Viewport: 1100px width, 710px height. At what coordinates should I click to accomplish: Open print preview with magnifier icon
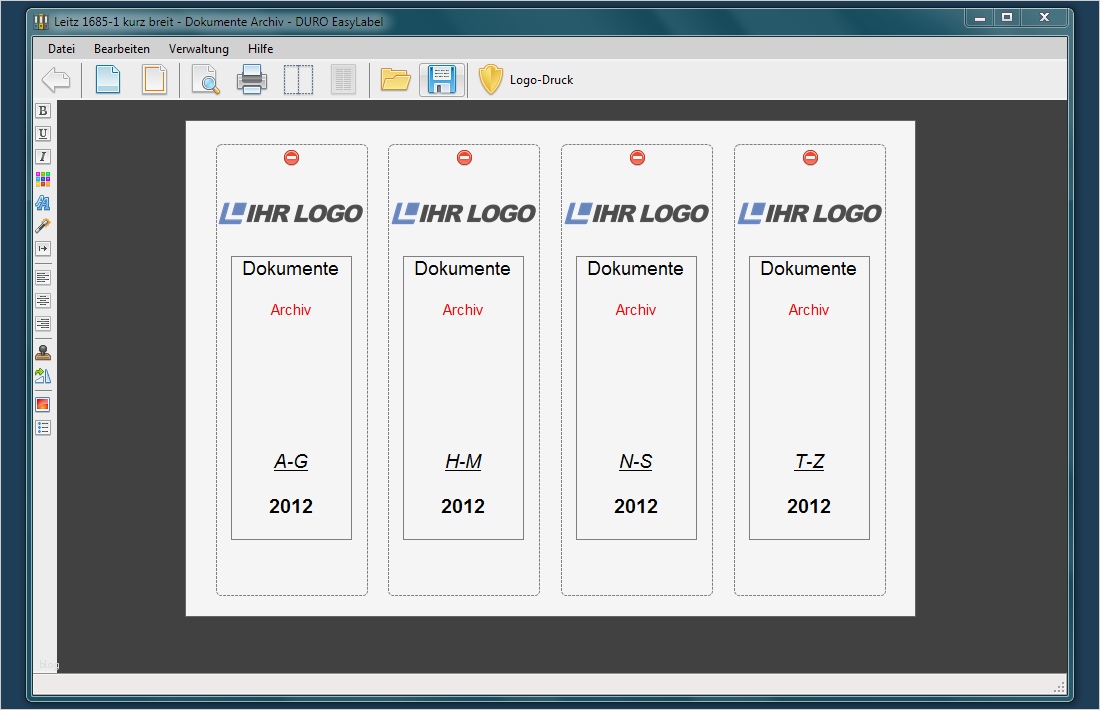point(206,79)
